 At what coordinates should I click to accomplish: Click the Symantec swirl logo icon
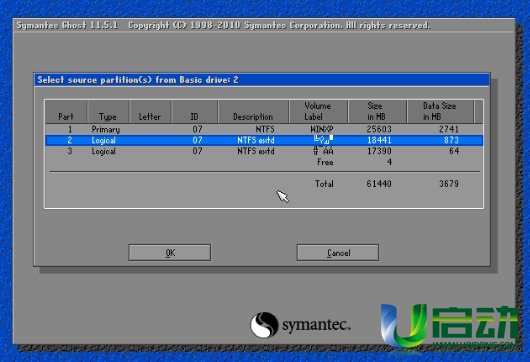click(264, 324)
